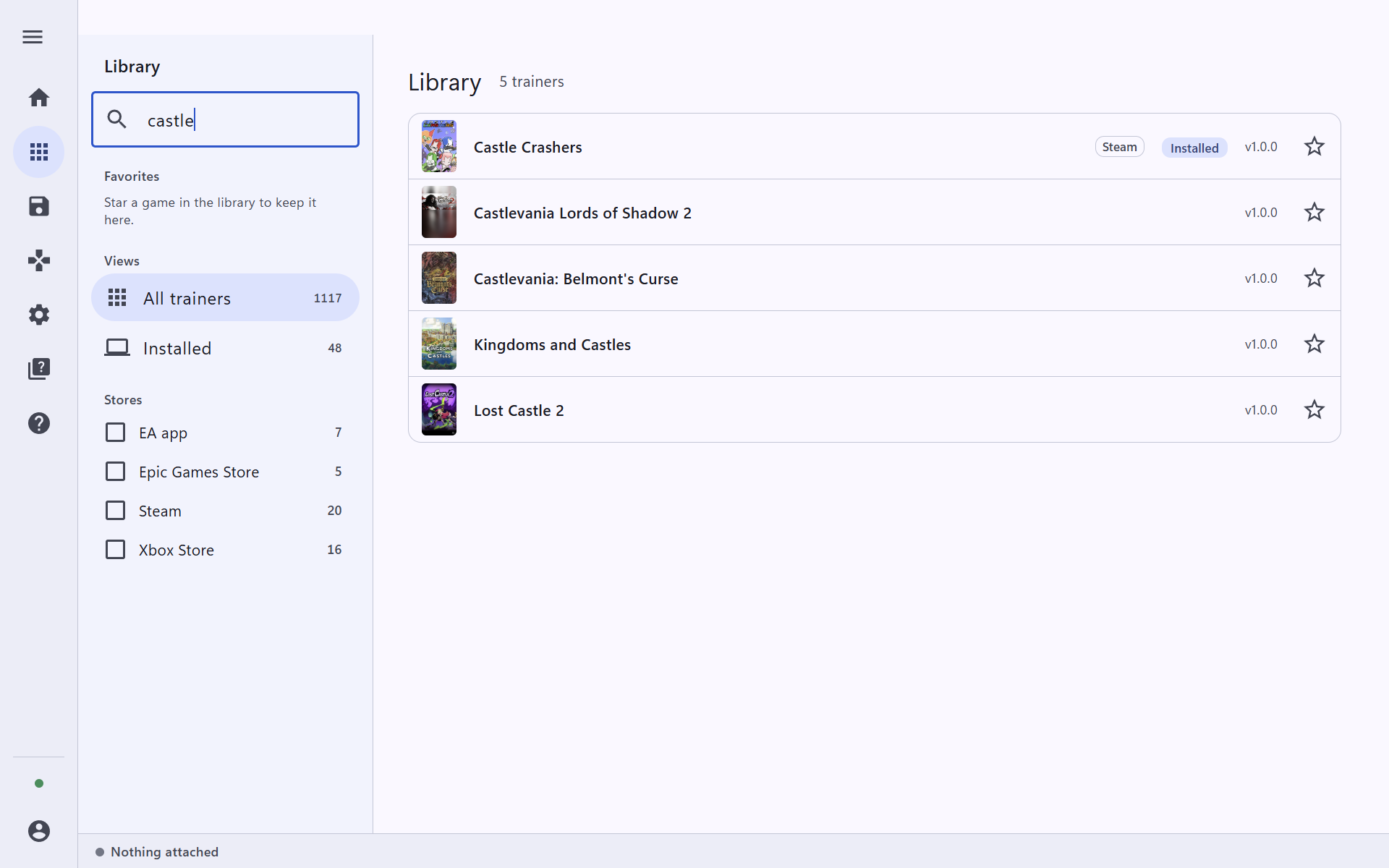Open the book question-mark icon page
This screenshot has height=868, width=1389.
coord(39,369)
